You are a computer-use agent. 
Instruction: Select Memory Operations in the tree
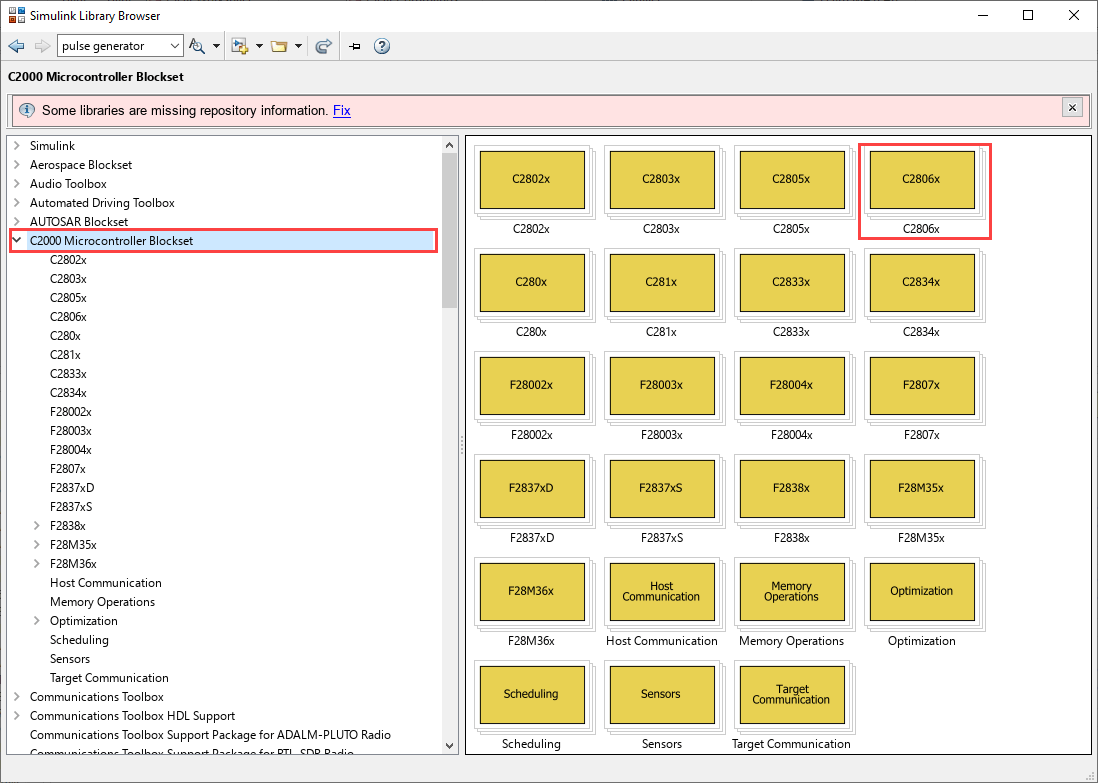click(102, 602)
